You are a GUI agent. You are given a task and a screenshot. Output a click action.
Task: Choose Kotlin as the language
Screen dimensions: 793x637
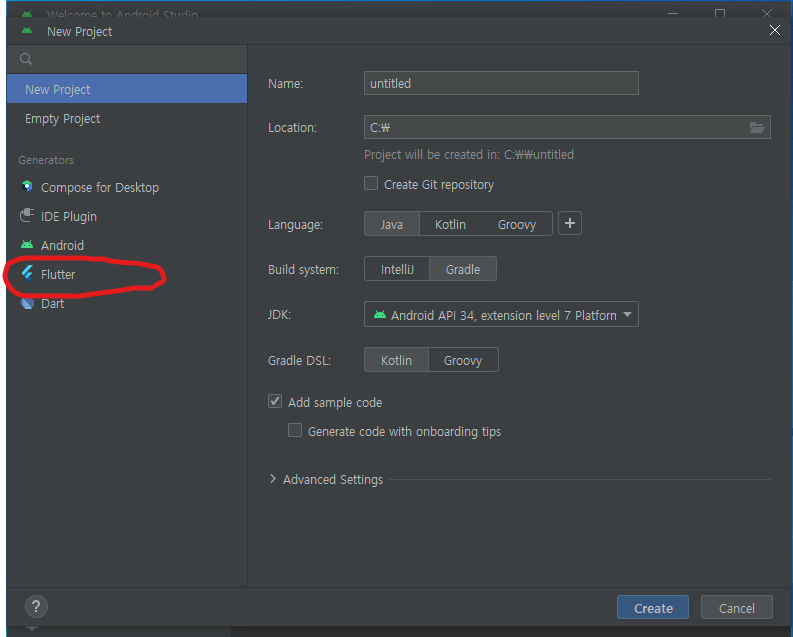[450, 224]
